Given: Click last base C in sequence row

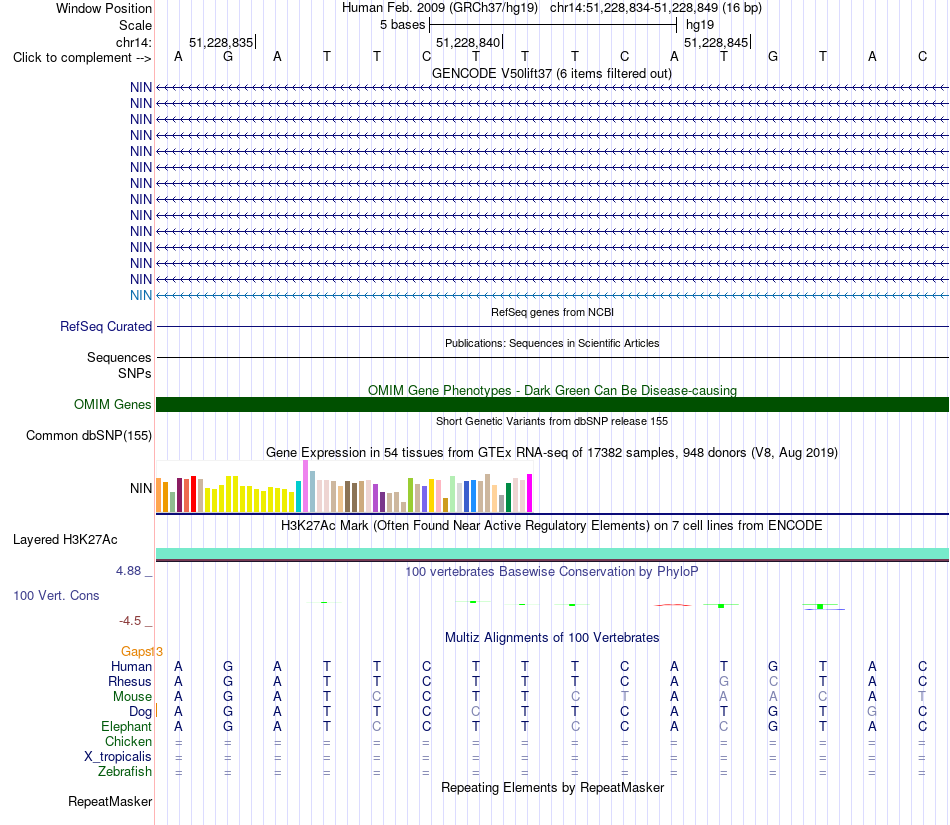Looking at the screenshot, I should point(922,56).
